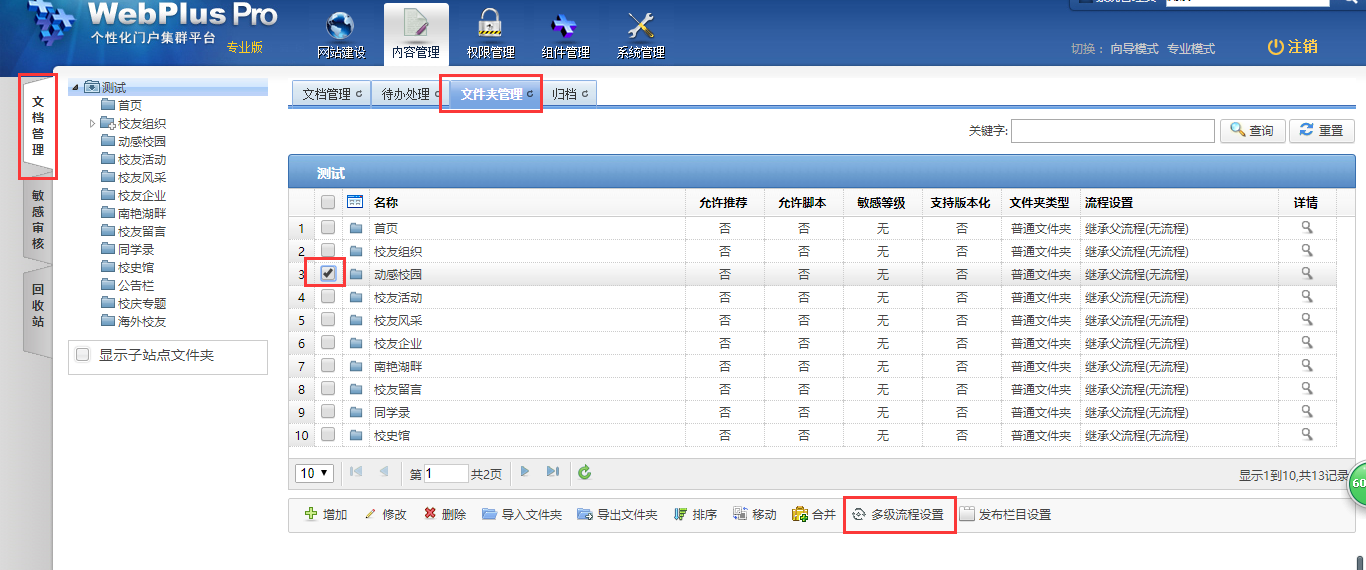Go to next page arrow in pager
The width and height of the screenshot is (1366, 570).
[525, 472]
